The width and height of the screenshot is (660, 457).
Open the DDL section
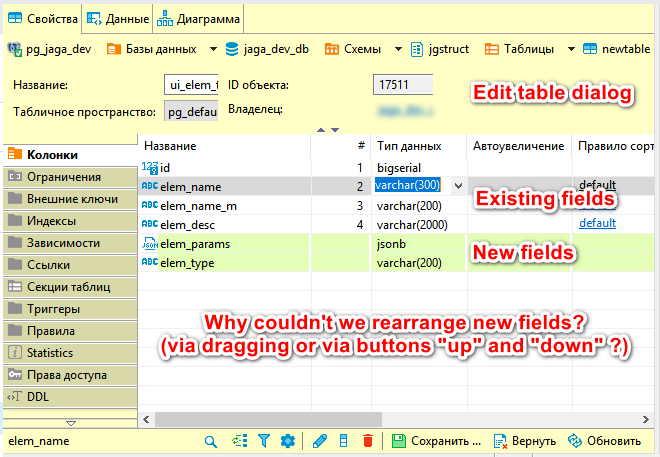tap(70, 397)
